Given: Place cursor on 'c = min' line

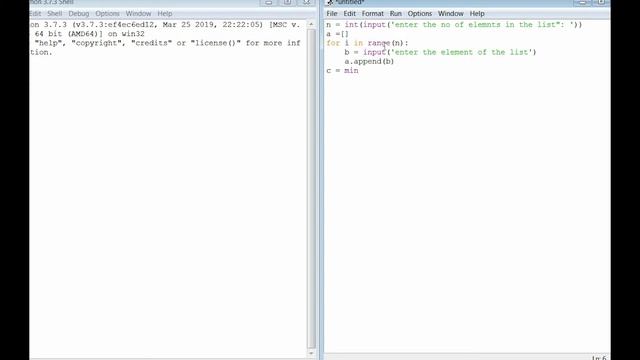Looking at the screenshot, I should pos(342,71).
